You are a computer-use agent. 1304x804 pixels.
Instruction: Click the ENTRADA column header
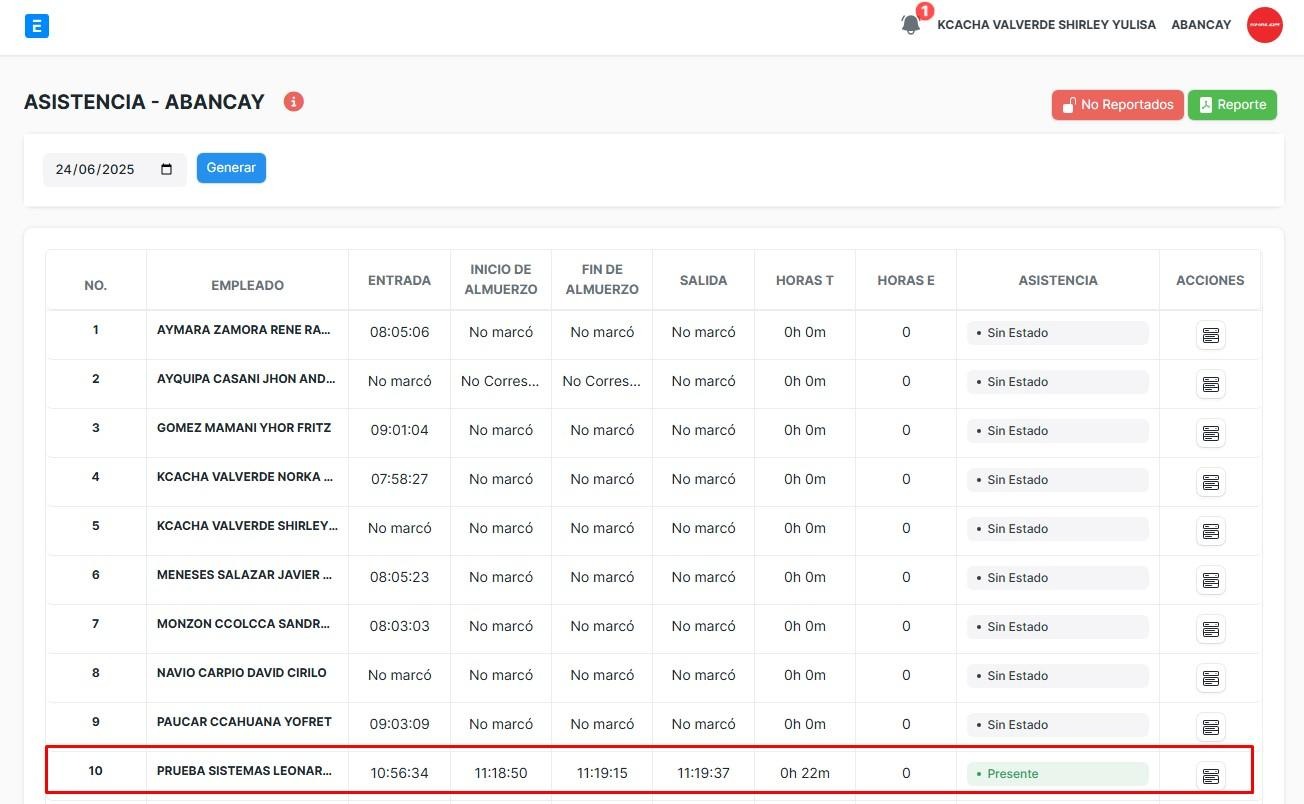(399, 280)
